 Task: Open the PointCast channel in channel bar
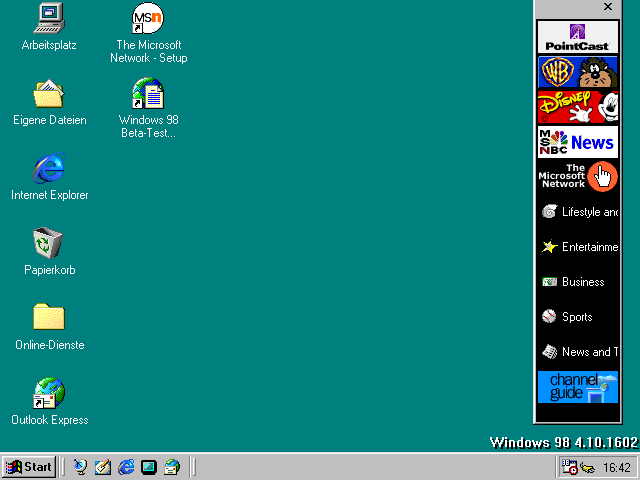577,37
